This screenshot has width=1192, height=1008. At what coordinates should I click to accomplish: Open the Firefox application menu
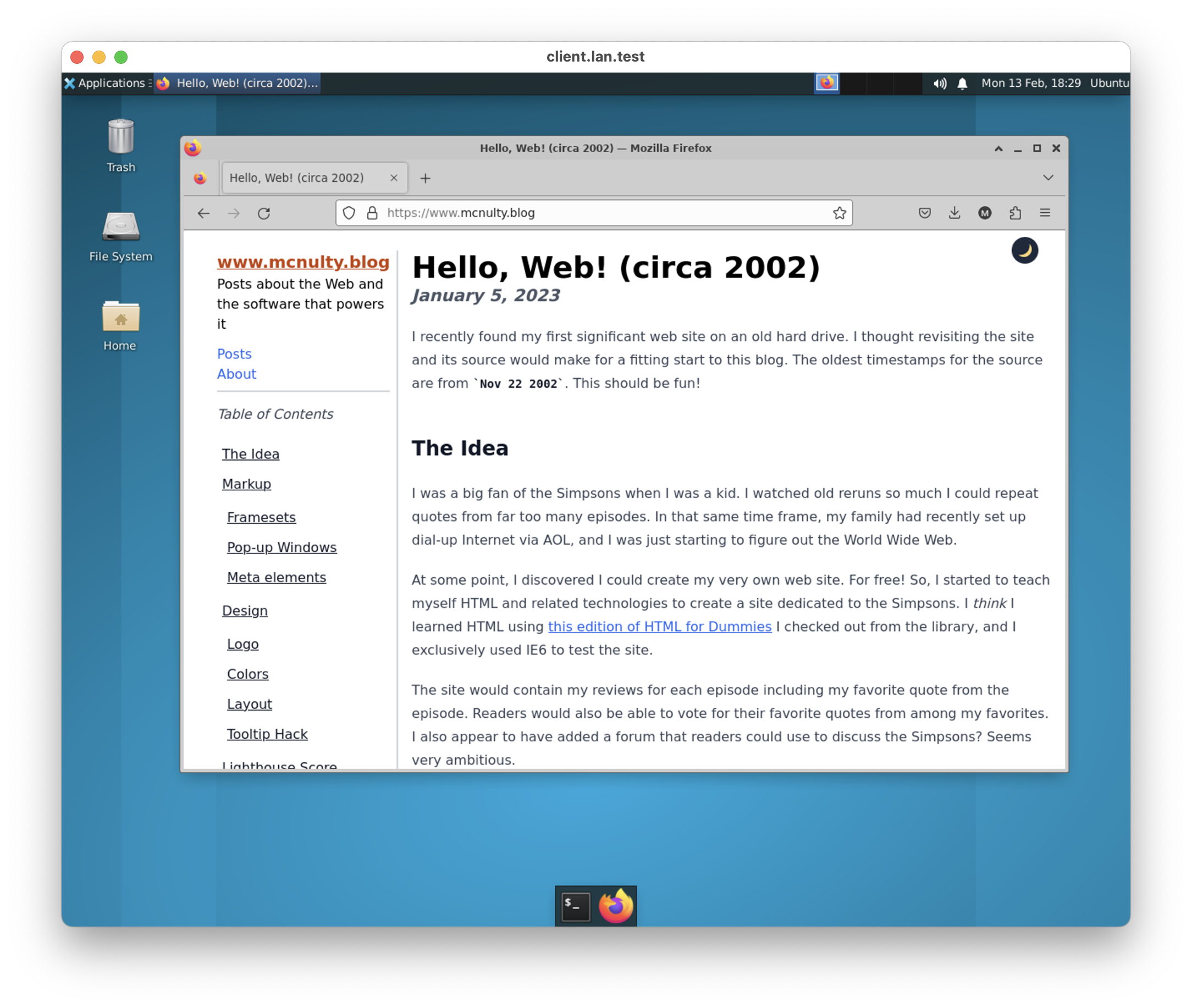1045,213
